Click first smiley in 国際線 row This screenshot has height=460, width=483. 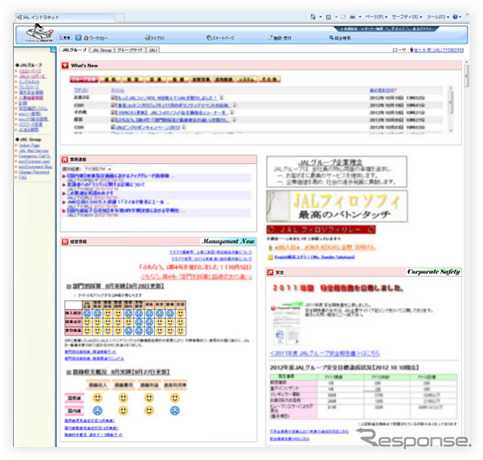(97, 398)
